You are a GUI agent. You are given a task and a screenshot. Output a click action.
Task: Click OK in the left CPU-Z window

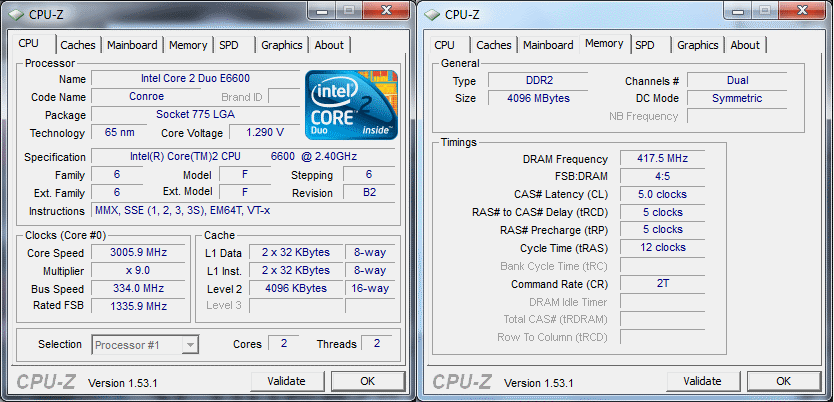tap(368, 381)
